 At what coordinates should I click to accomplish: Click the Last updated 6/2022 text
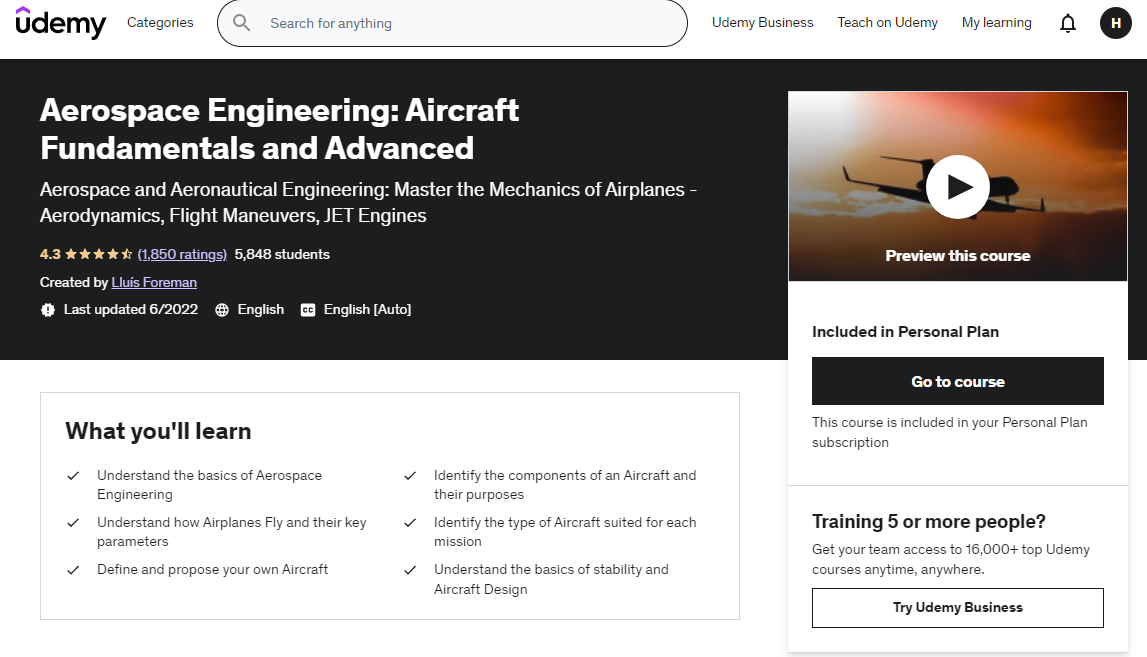click(131, 309)
